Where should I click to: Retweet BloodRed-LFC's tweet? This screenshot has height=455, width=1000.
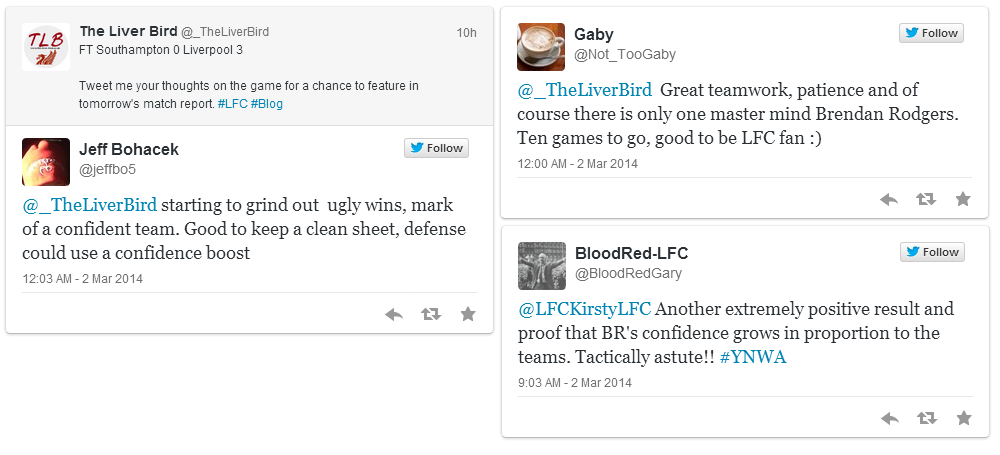pyautogui.click(x=926, y=418)
